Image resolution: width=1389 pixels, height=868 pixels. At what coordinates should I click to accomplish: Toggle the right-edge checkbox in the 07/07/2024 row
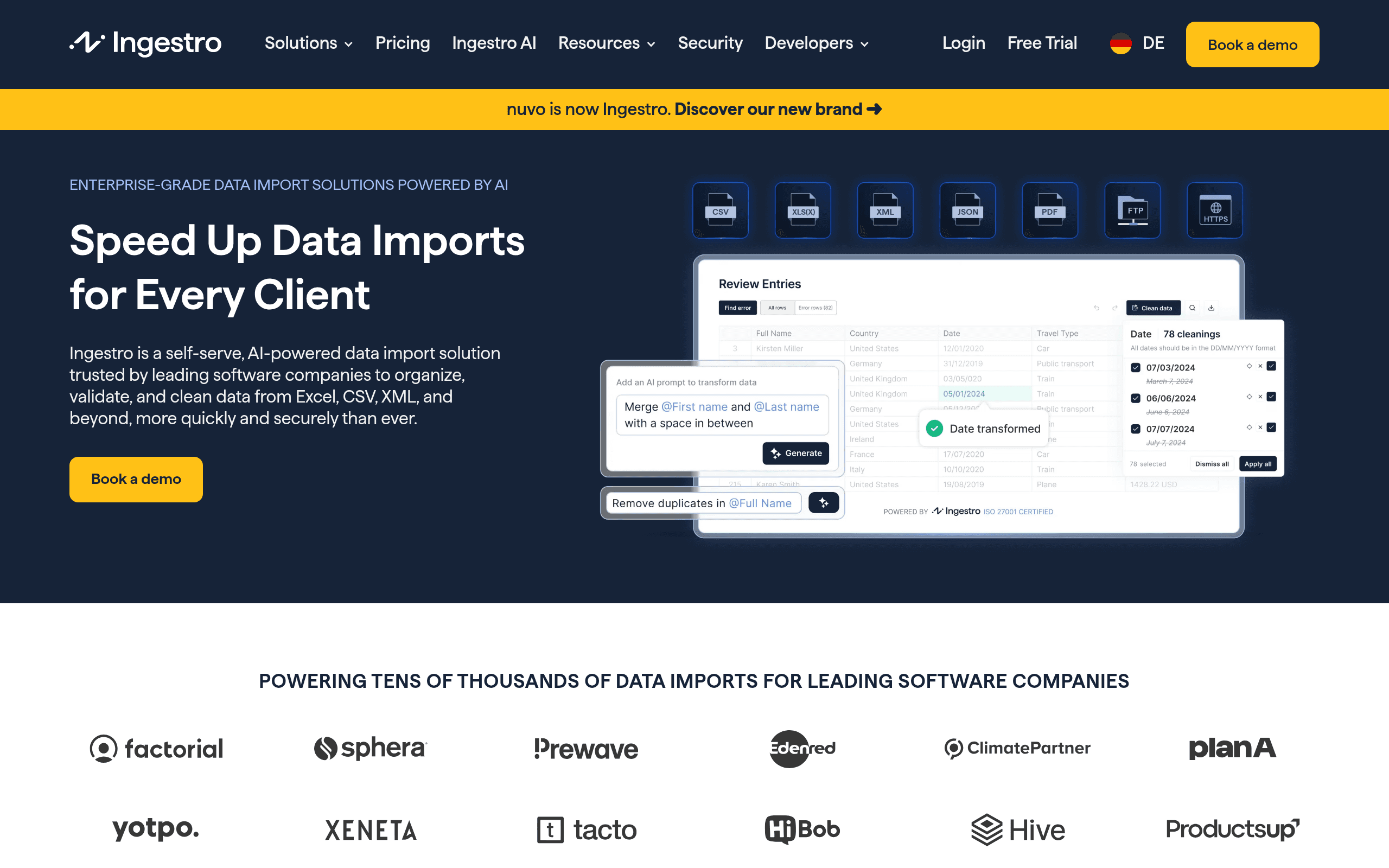[x=1271, y=427]
